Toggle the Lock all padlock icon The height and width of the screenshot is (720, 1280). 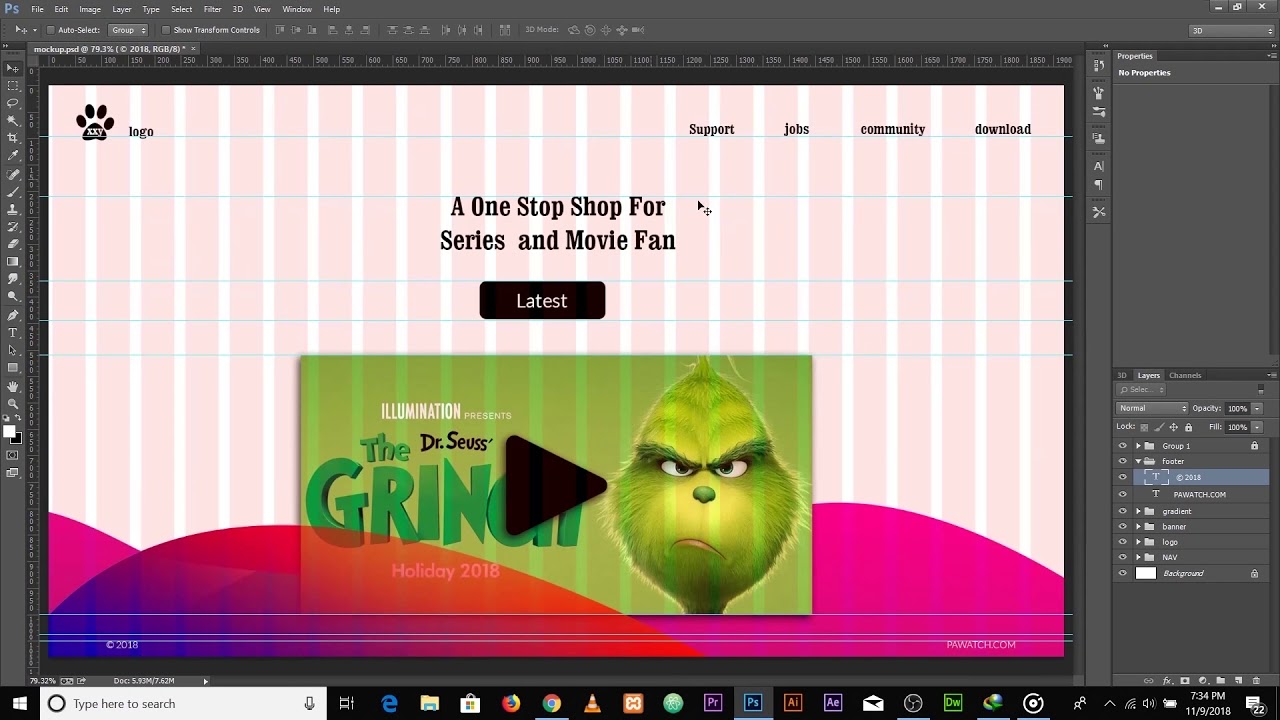tap(1188, 427)
